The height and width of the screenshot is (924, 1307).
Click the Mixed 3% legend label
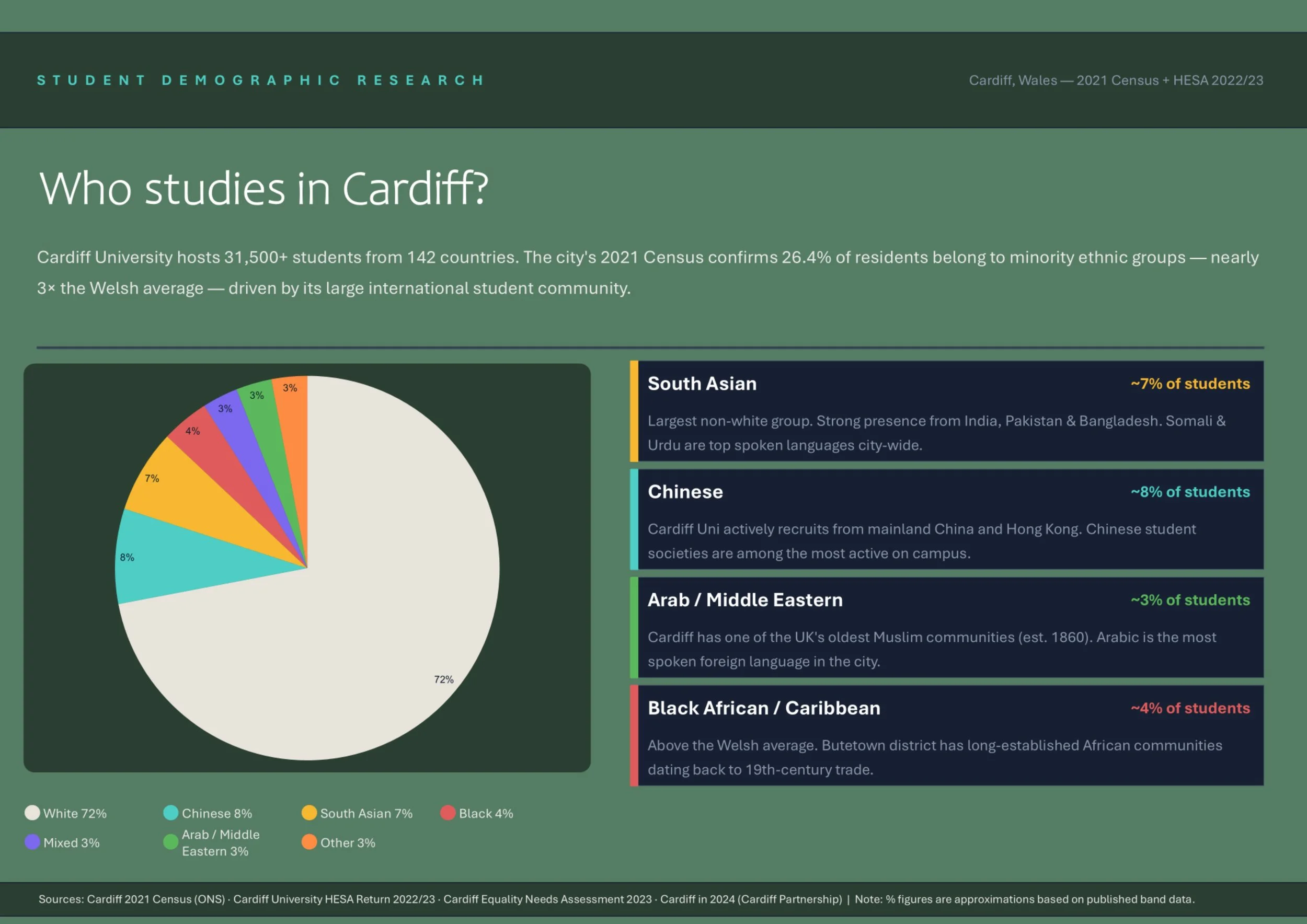pos(72,842)
